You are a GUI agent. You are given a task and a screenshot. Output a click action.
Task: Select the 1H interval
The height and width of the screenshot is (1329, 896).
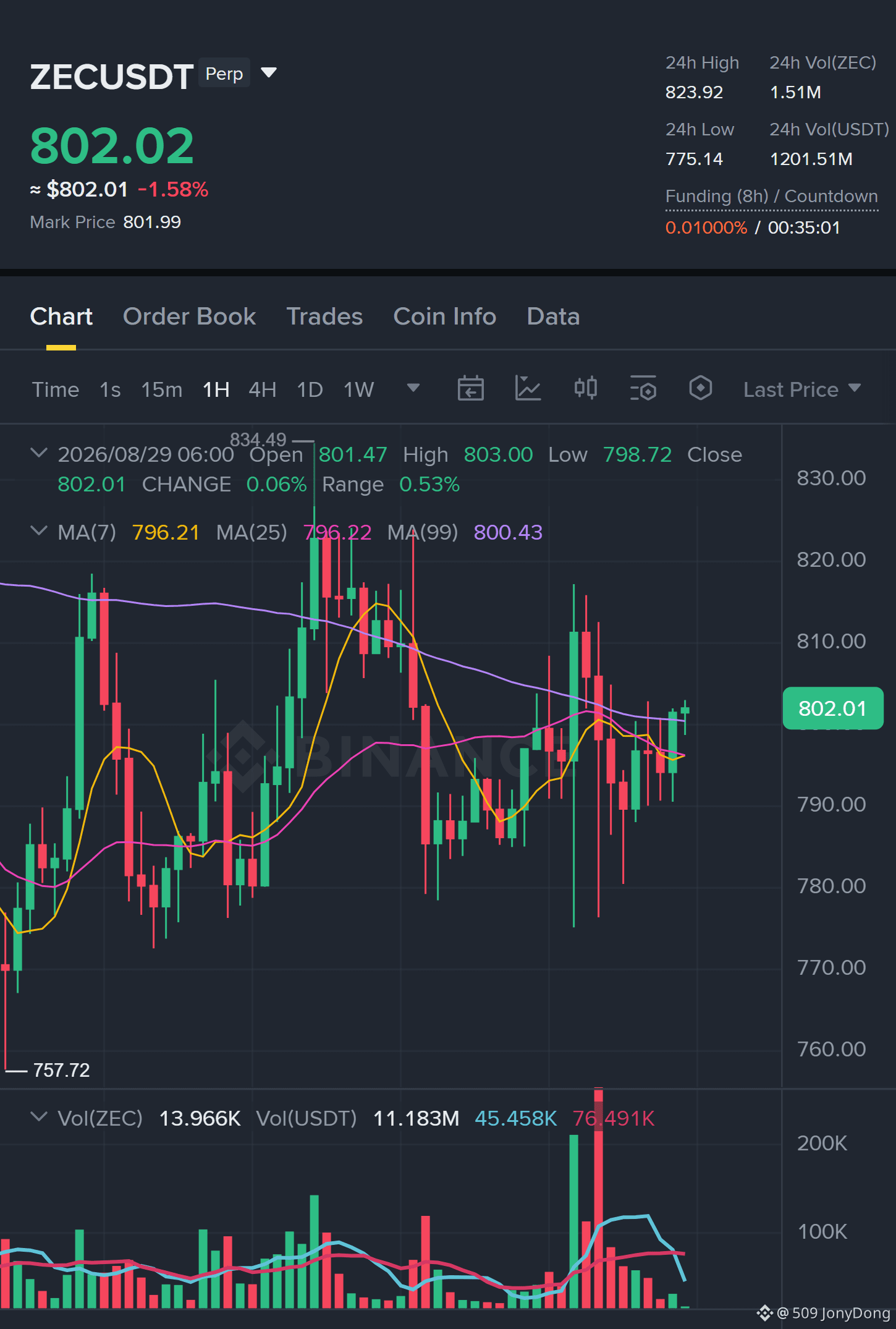click(x=216, y=389)
